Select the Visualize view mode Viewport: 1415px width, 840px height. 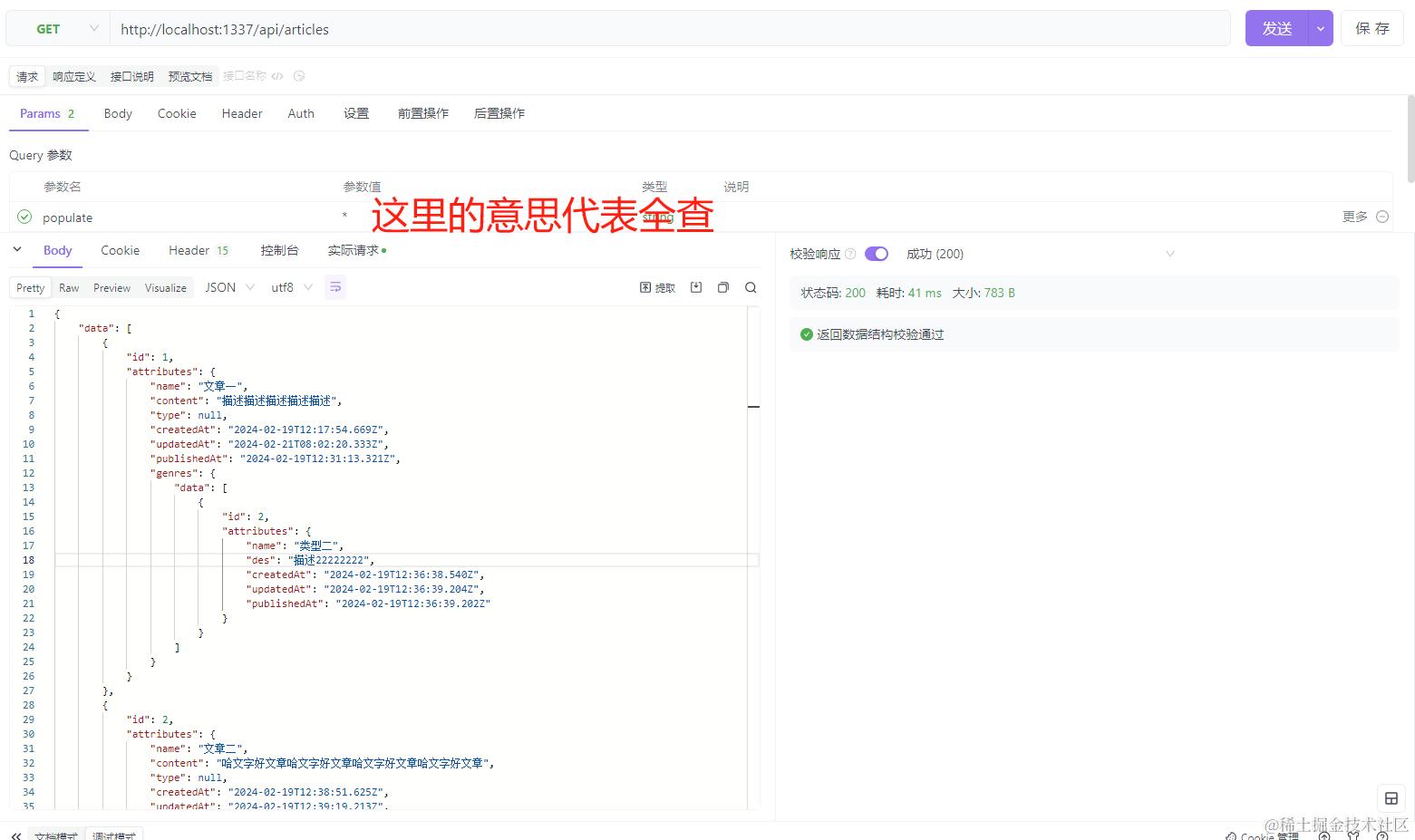166,288
